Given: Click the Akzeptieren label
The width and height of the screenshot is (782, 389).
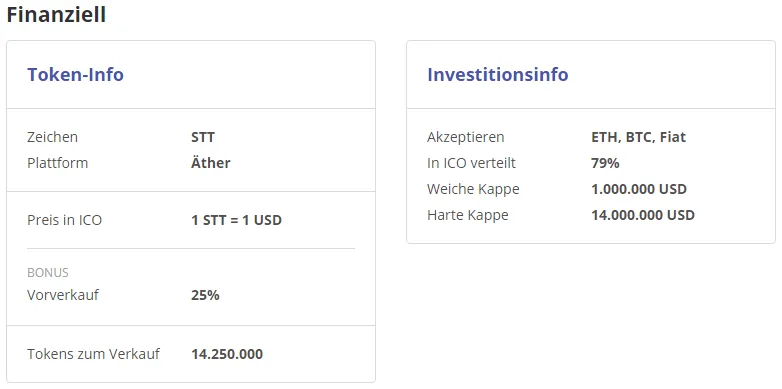Looking at the screenshot, I should pos(465,137).
